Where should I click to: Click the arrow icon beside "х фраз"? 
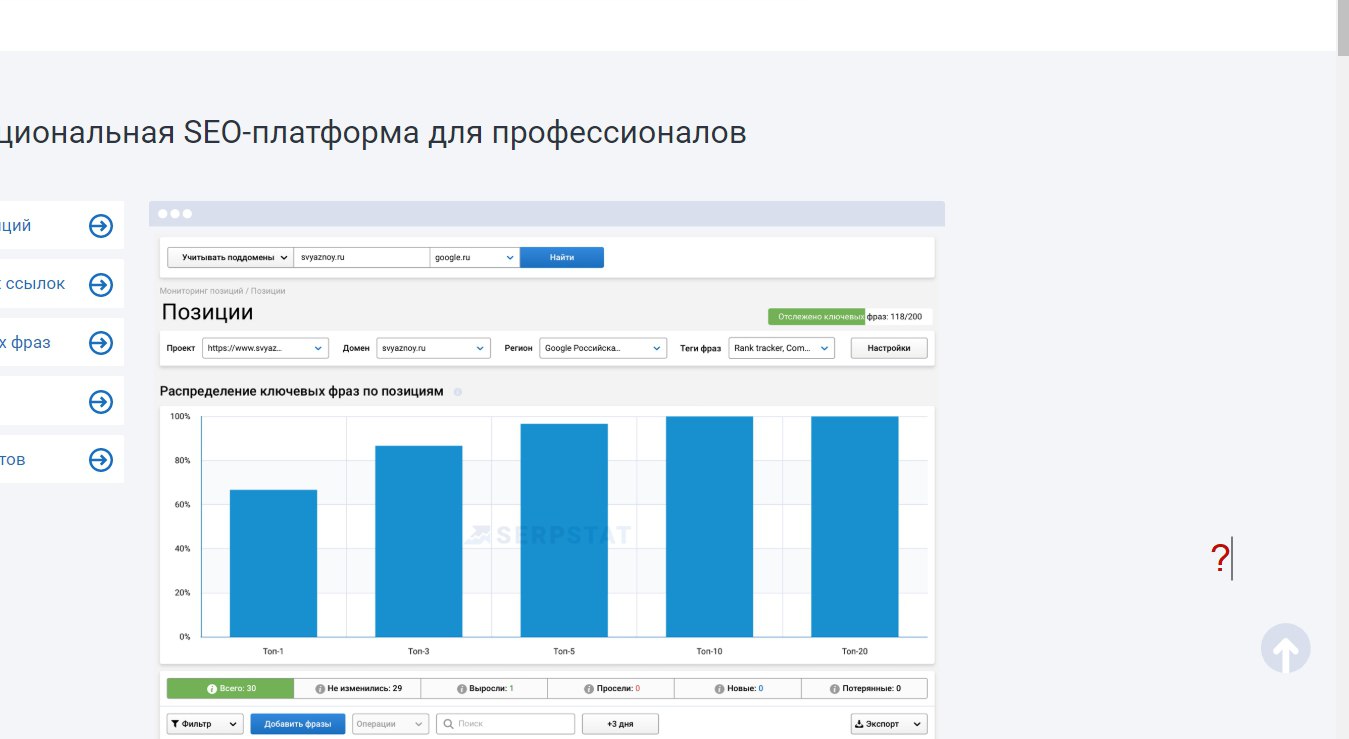click(x=101, y=343)
